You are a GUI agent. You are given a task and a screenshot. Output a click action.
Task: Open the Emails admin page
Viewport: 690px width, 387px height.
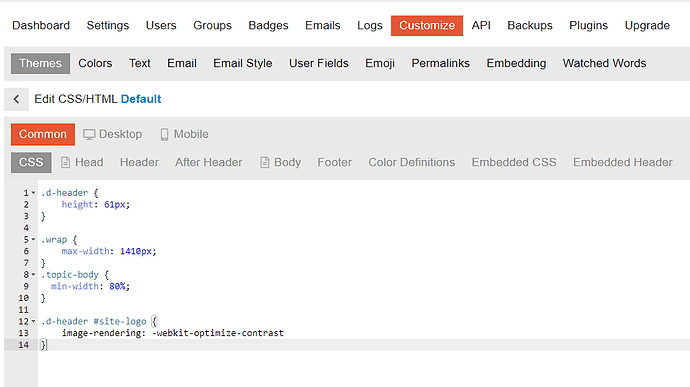click(x=323, y=26)
